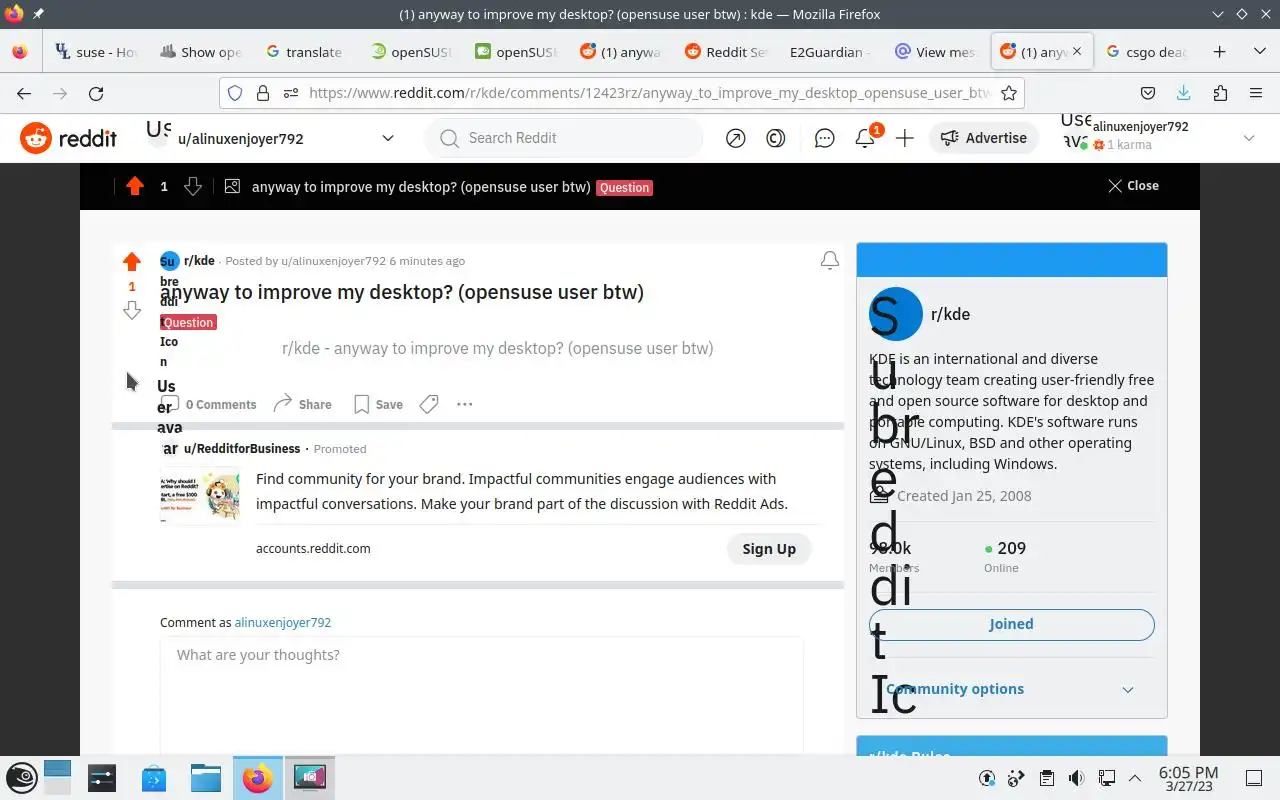This screenshot has height=800, width=1280.
Task: Open accounts.reddit.com ad link
Action: pos(313,548)
